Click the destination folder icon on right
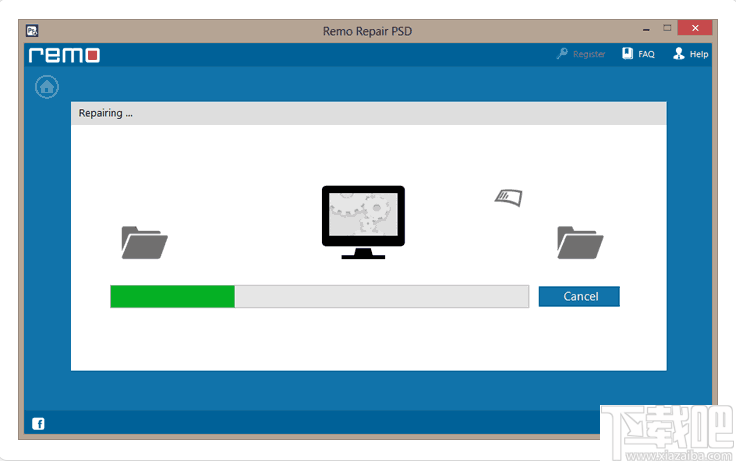This screenshot has height=461, width=736. 580,242
